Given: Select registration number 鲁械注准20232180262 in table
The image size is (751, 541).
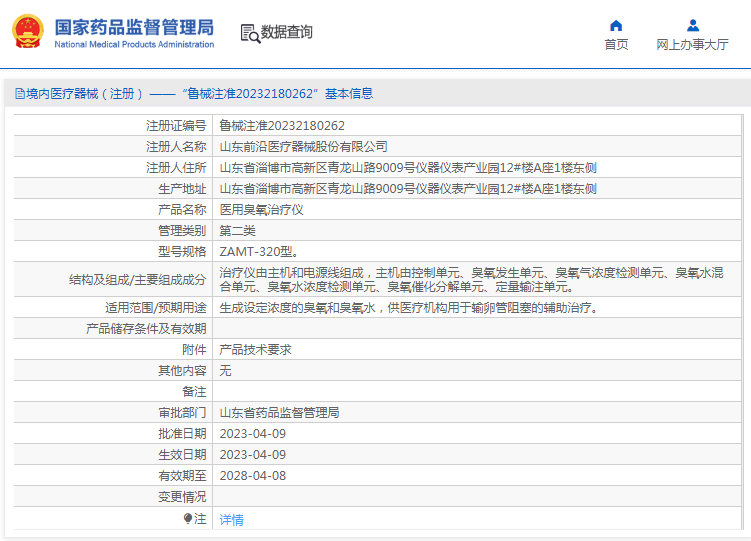Looking at the screenshot, I should (282, 126).
